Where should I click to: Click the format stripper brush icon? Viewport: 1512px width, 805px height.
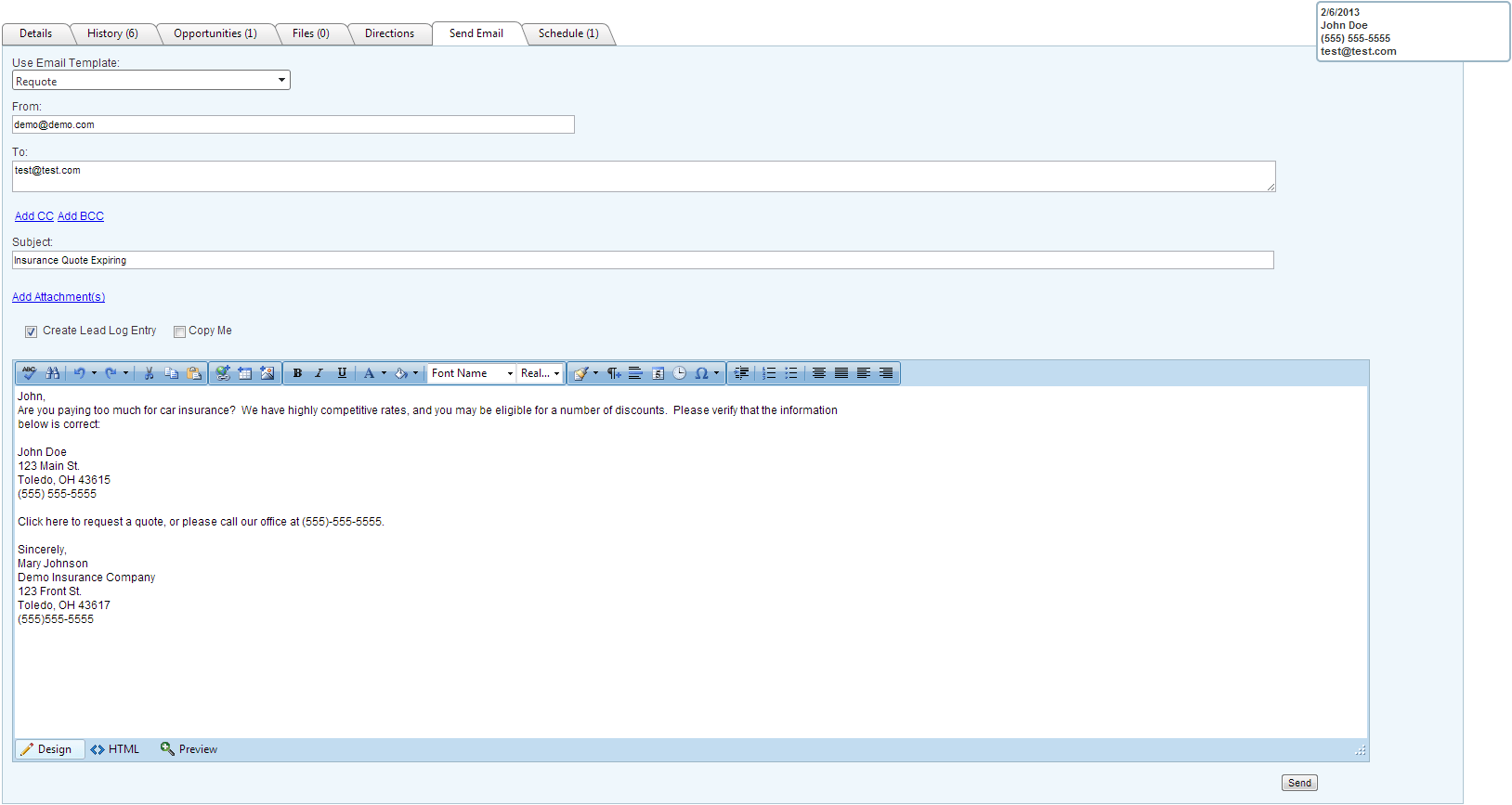[x=580, y=373]
